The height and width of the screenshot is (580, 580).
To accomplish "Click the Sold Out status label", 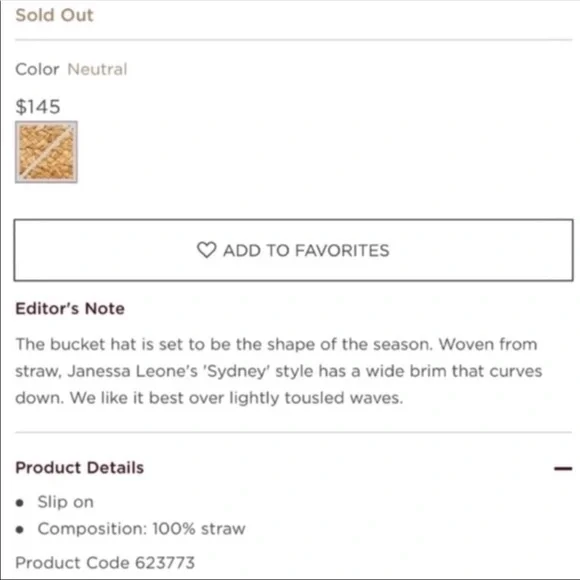I will click(54, 15).
